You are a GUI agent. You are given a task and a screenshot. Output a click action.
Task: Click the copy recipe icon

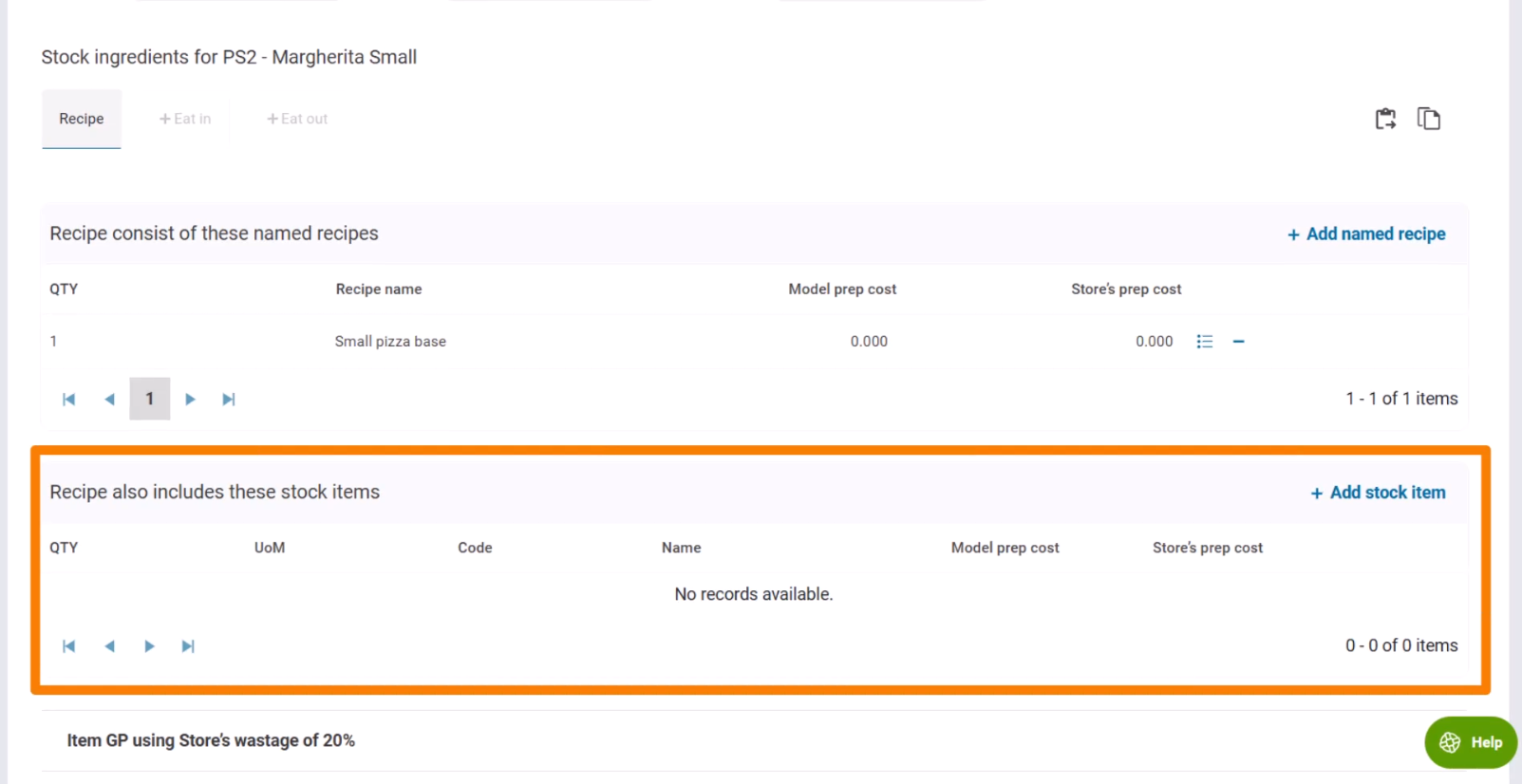point(1428,119)
